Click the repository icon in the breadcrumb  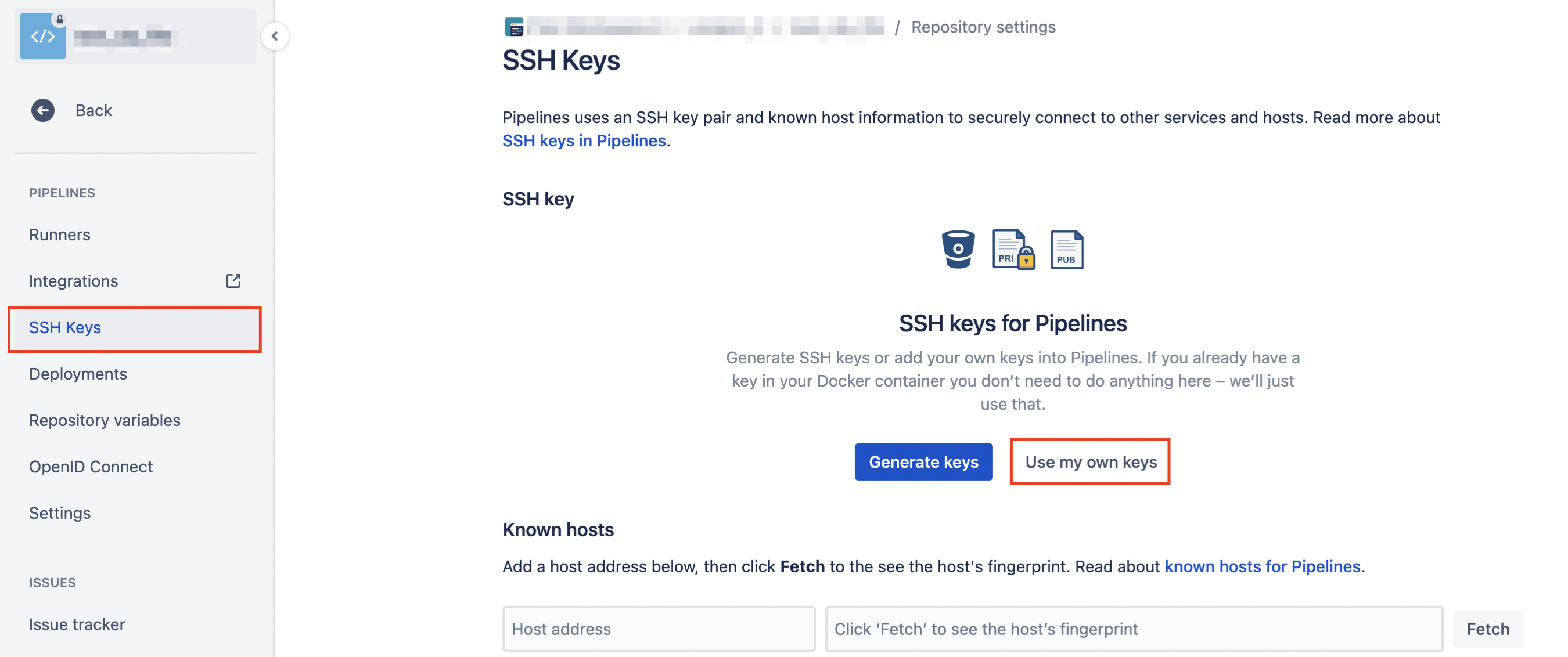(x=513, y=26)
